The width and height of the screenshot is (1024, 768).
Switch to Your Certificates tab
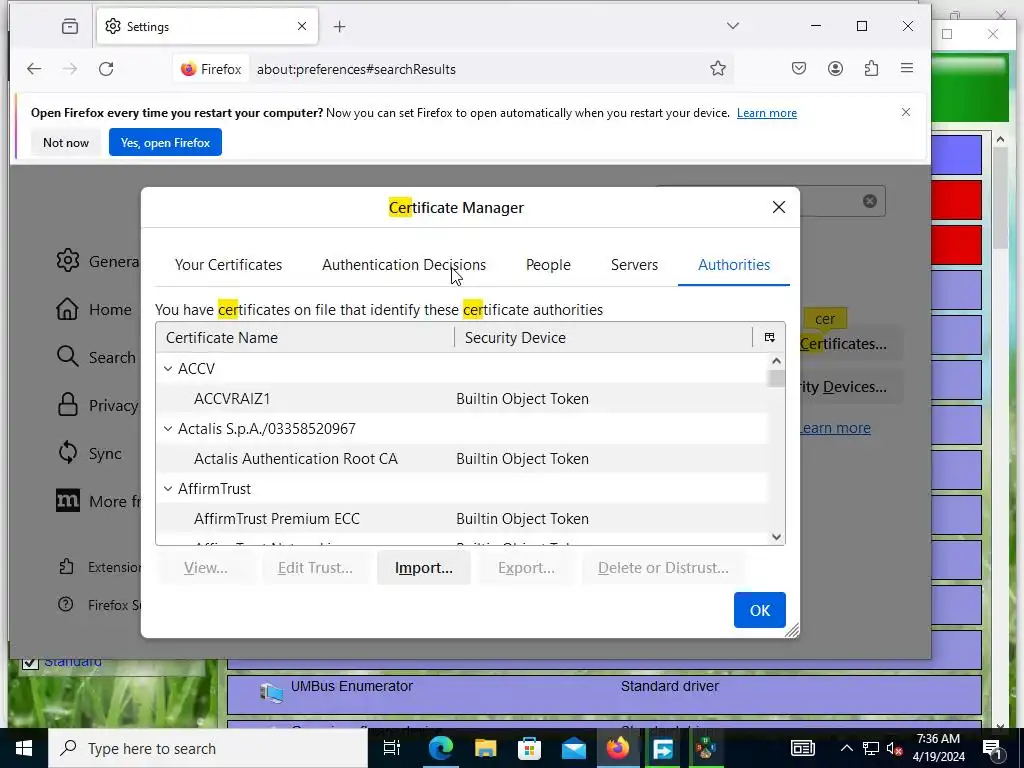pos(229,264)
